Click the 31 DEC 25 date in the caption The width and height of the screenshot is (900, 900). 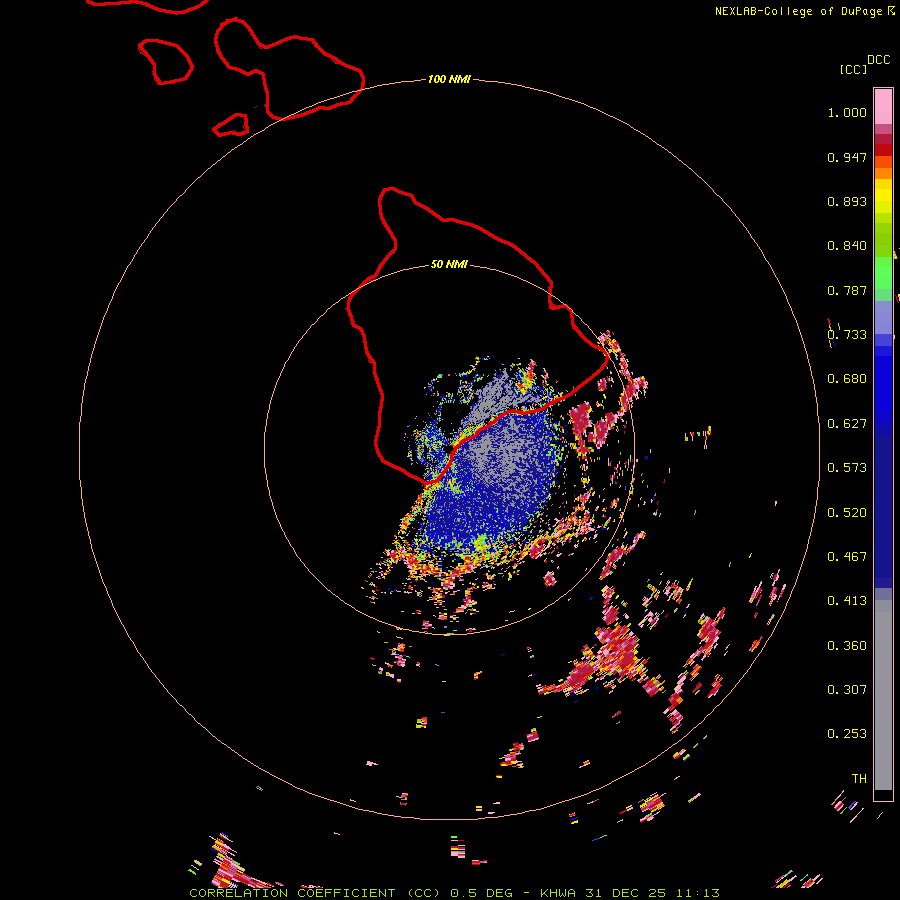(x=626, y=893)
